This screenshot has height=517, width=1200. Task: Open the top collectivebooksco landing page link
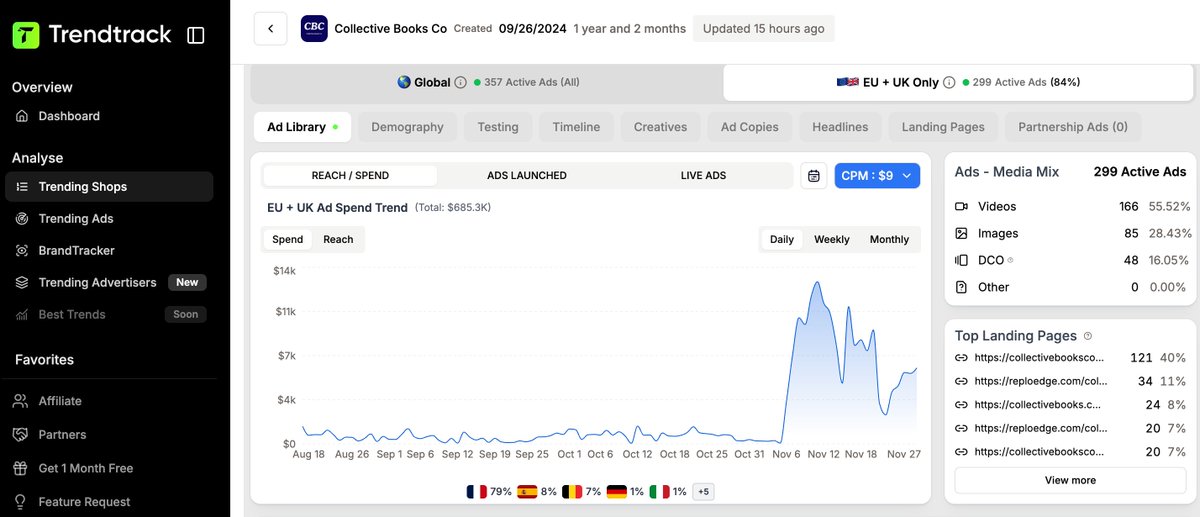tap(1040, 358)
